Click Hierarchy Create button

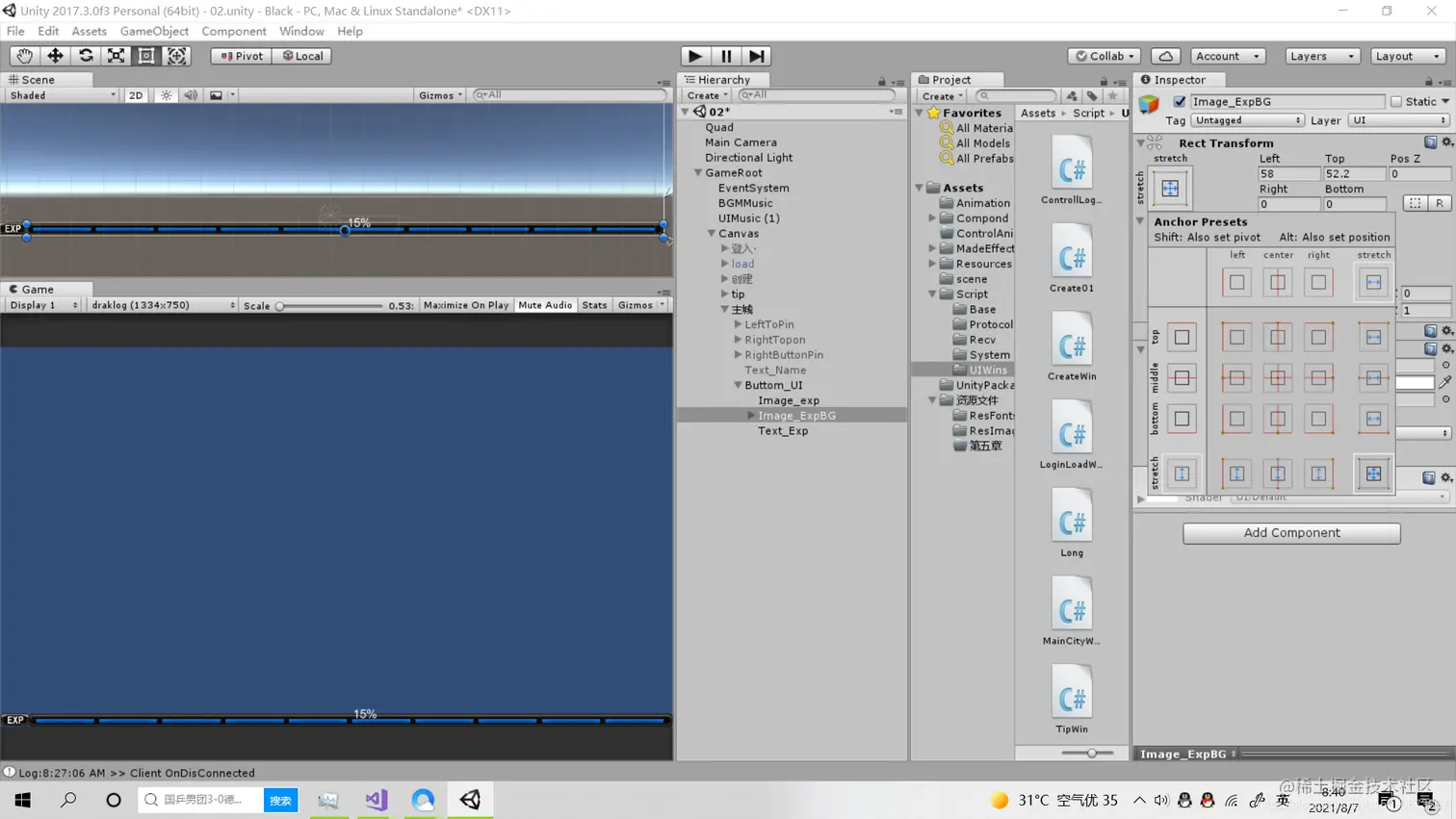point(707,95)
